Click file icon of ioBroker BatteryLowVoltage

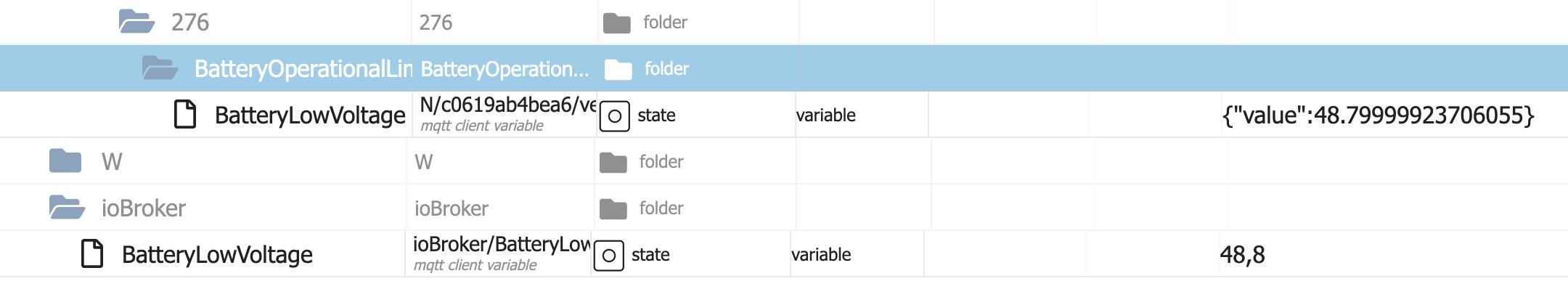pyautogui.click(x=92, y=254)
